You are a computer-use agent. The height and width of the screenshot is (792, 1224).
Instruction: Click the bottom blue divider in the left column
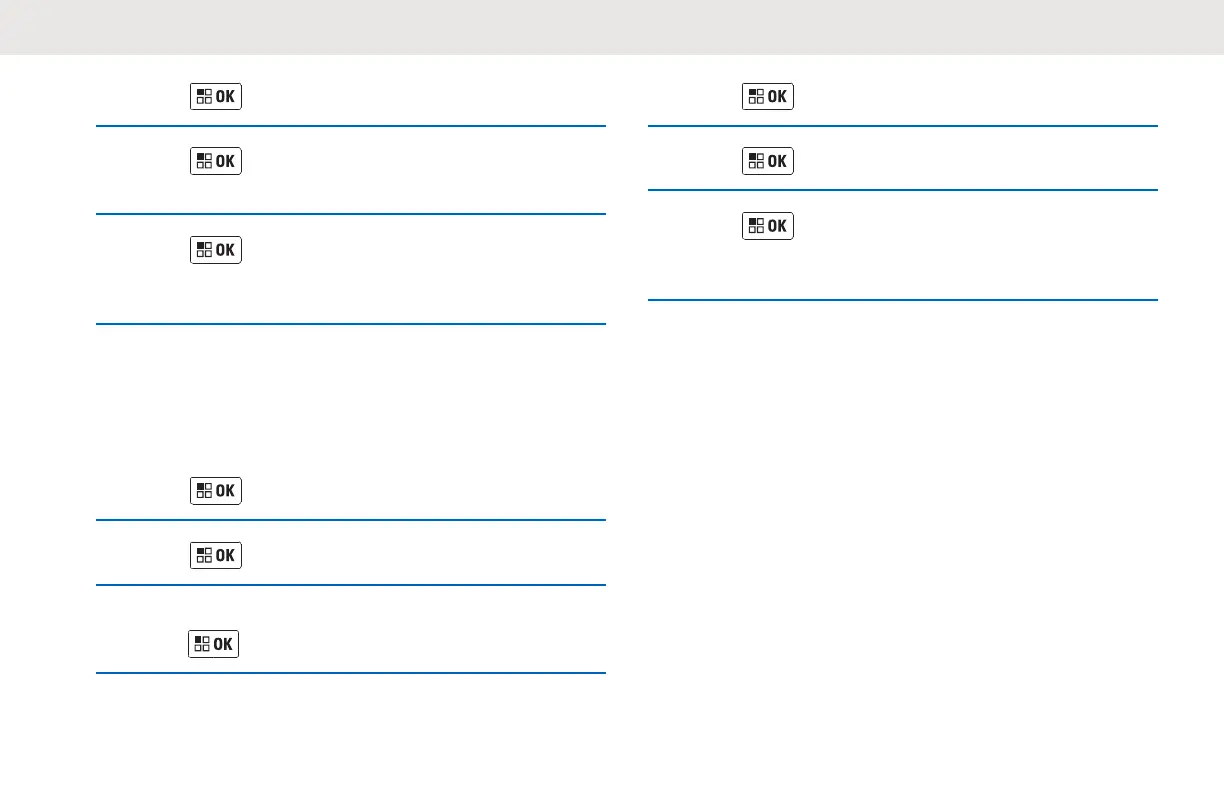(x=351, y=673)
